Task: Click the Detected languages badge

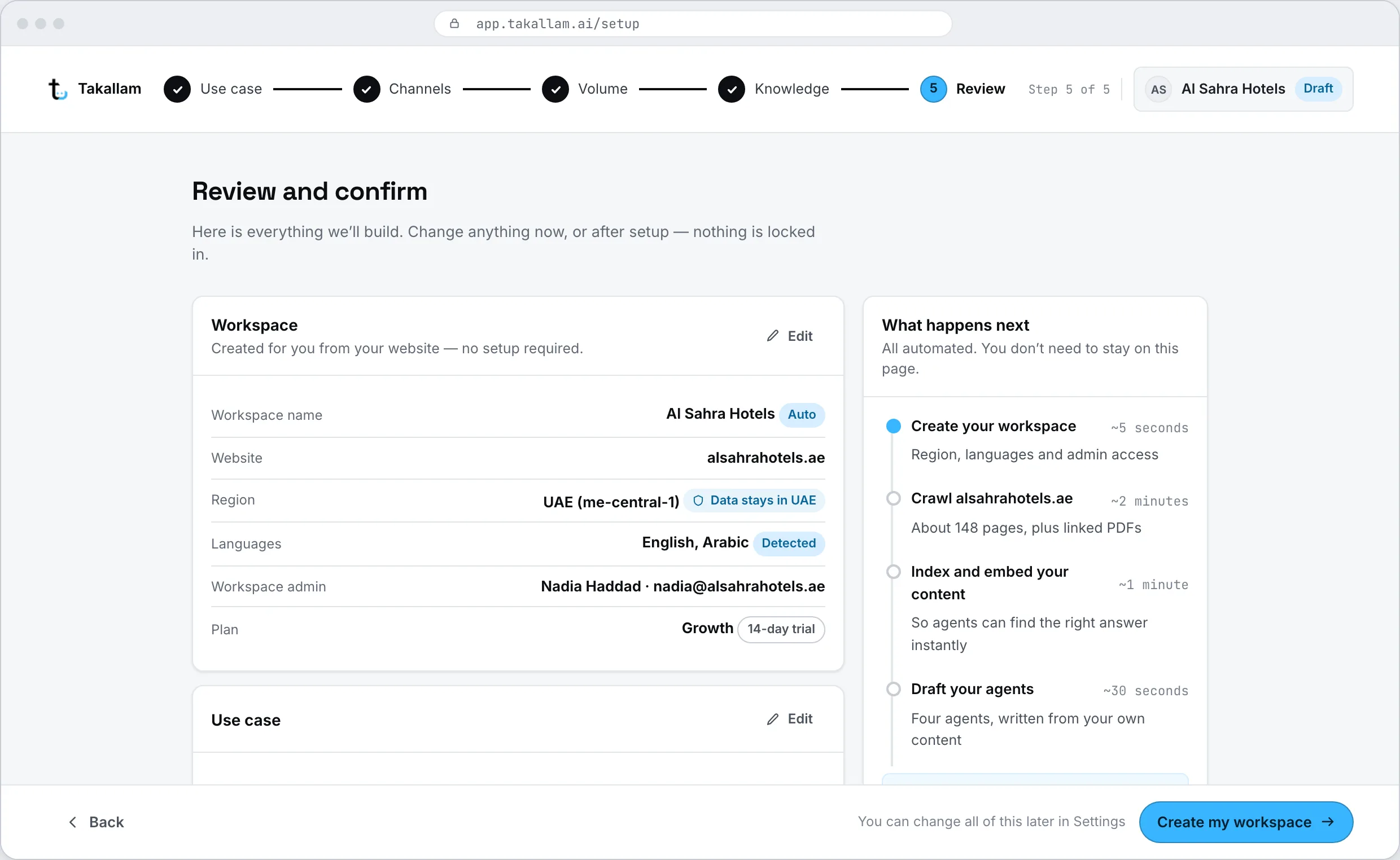Action: [x=789, y=543]
